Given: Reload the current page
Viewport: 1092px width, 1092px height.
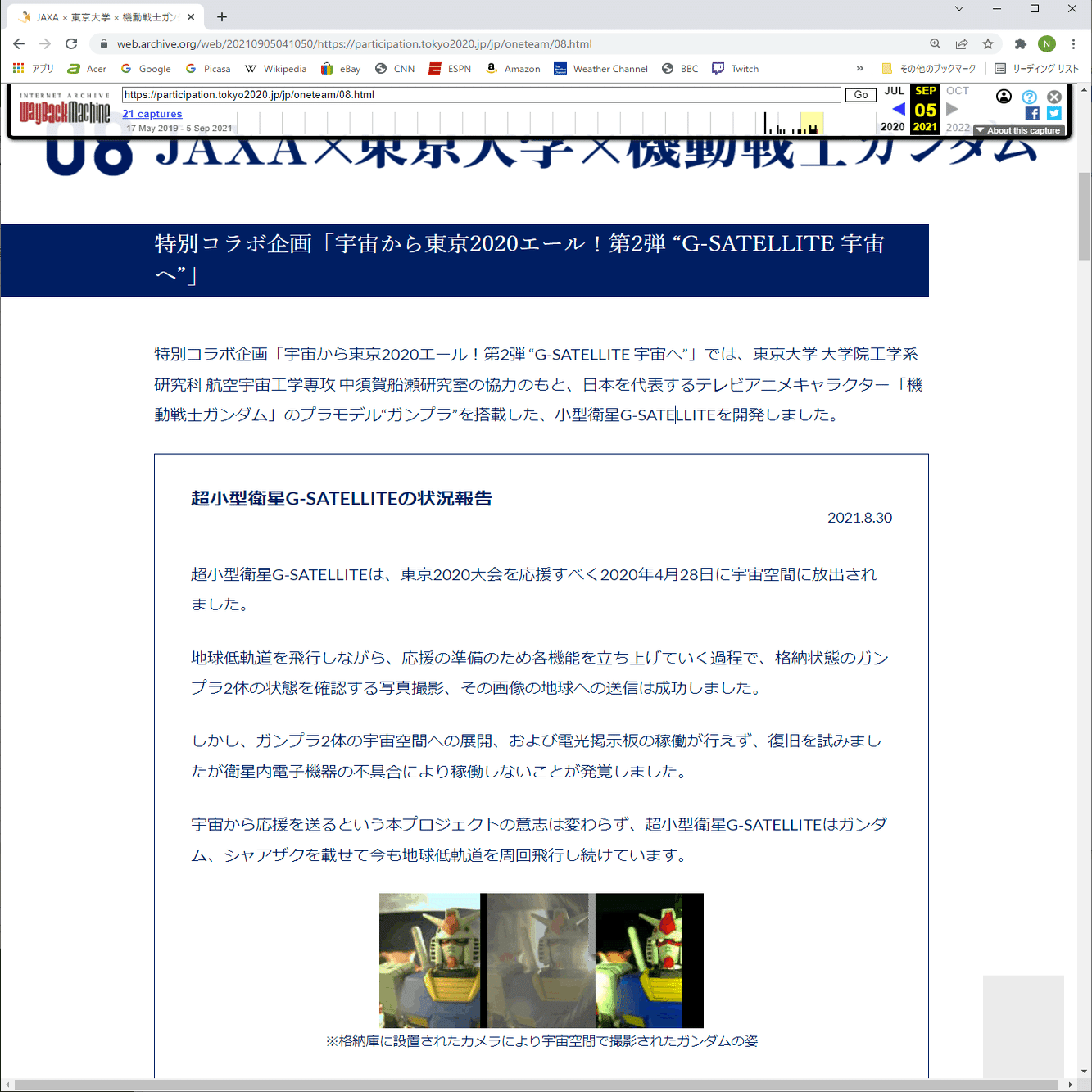Looking at the screenshot, I should pos(71,43).
